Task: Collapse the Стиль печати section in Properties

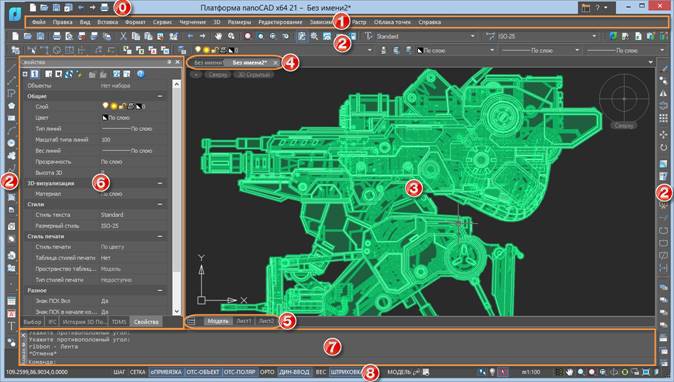Action: tap(160, 236)
